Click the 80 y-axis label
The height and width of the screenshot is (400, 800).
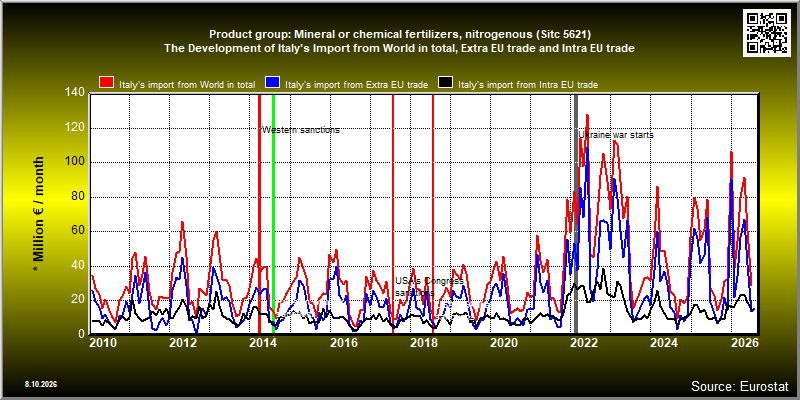(x=78, y=196)
